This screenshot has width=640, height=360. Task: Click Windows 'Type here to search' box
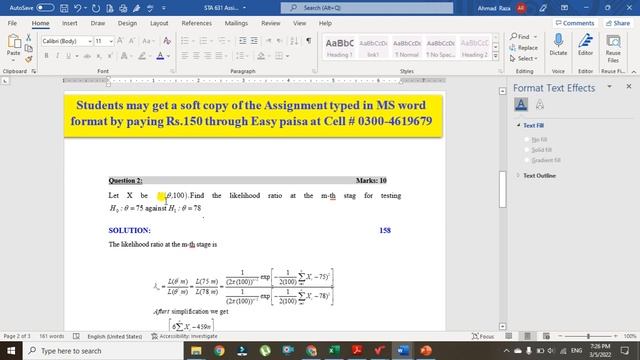point(103,351)
